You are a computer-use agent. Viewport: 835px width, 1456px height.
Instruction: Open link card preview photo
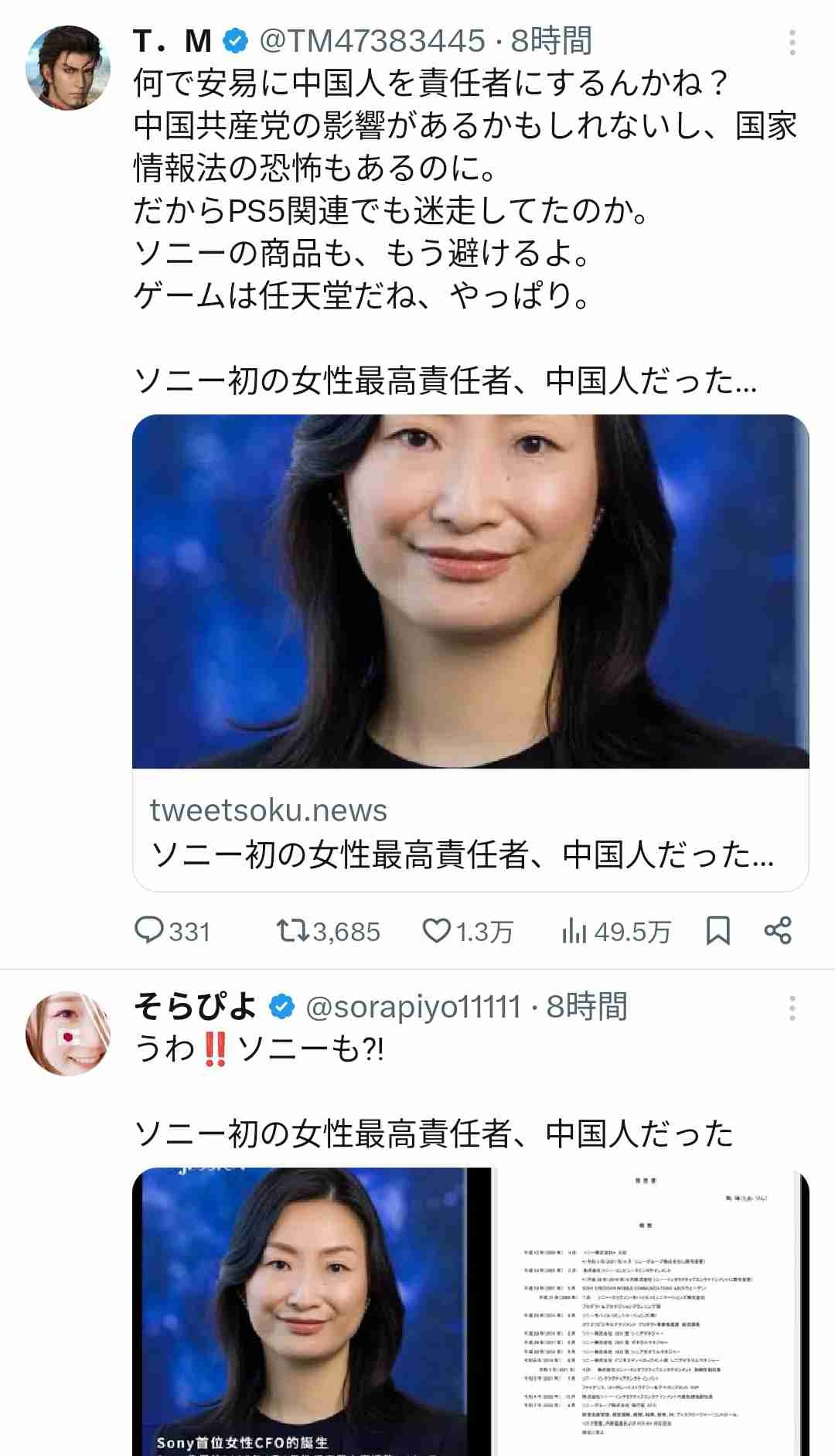pyautogui.click(x=471, y=592)
